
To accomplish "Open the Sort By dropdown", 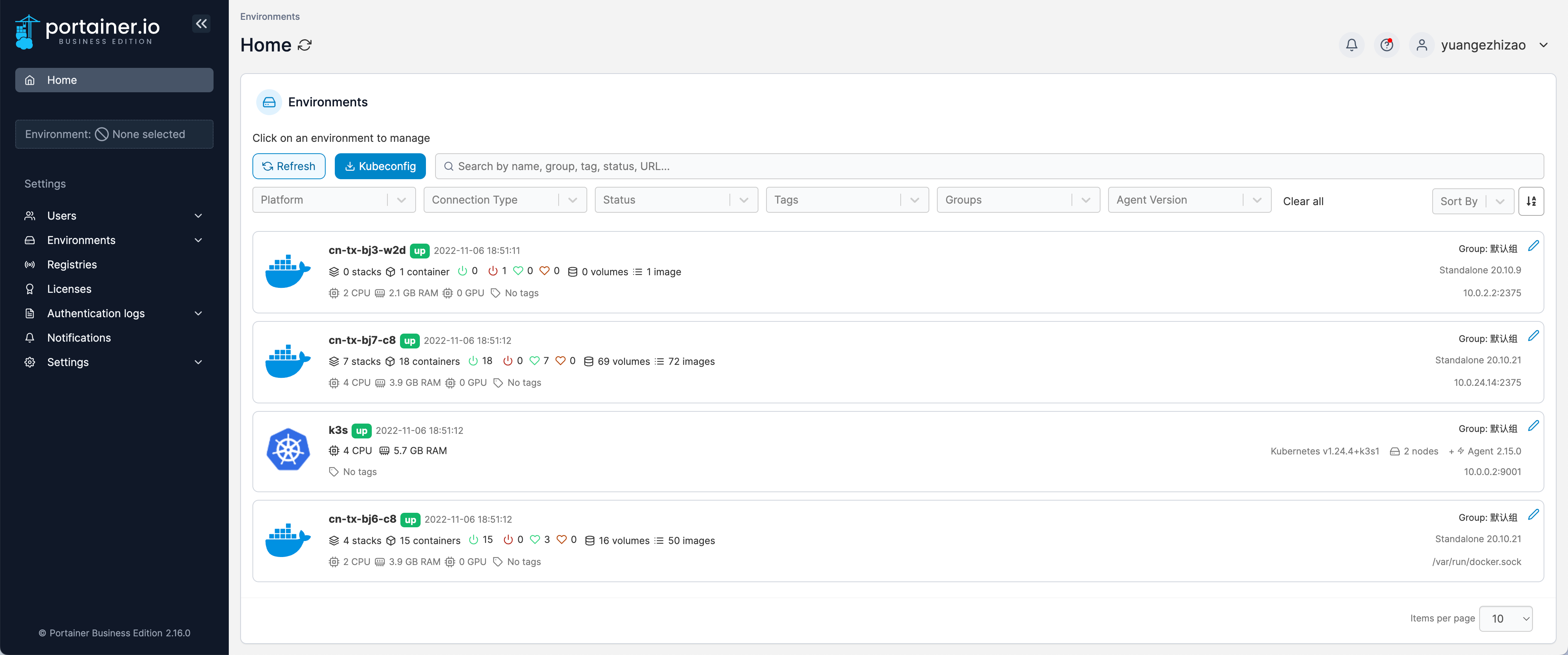I will [x=1473, y=201].
